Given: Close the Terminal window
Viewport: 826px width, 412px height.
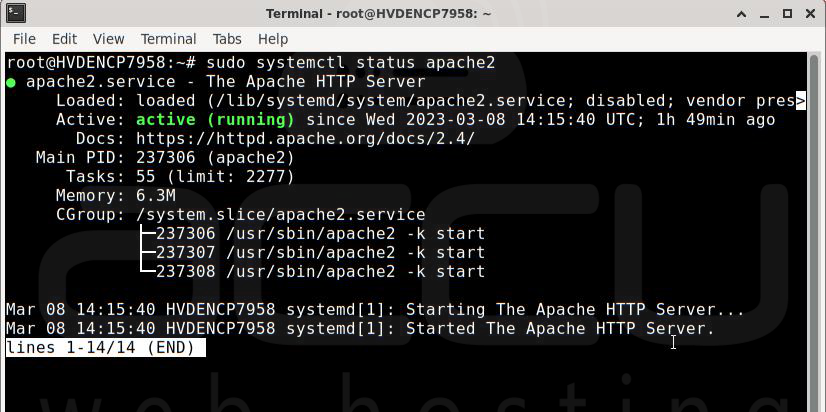Looking at the screenshot, I should (811, 14).
